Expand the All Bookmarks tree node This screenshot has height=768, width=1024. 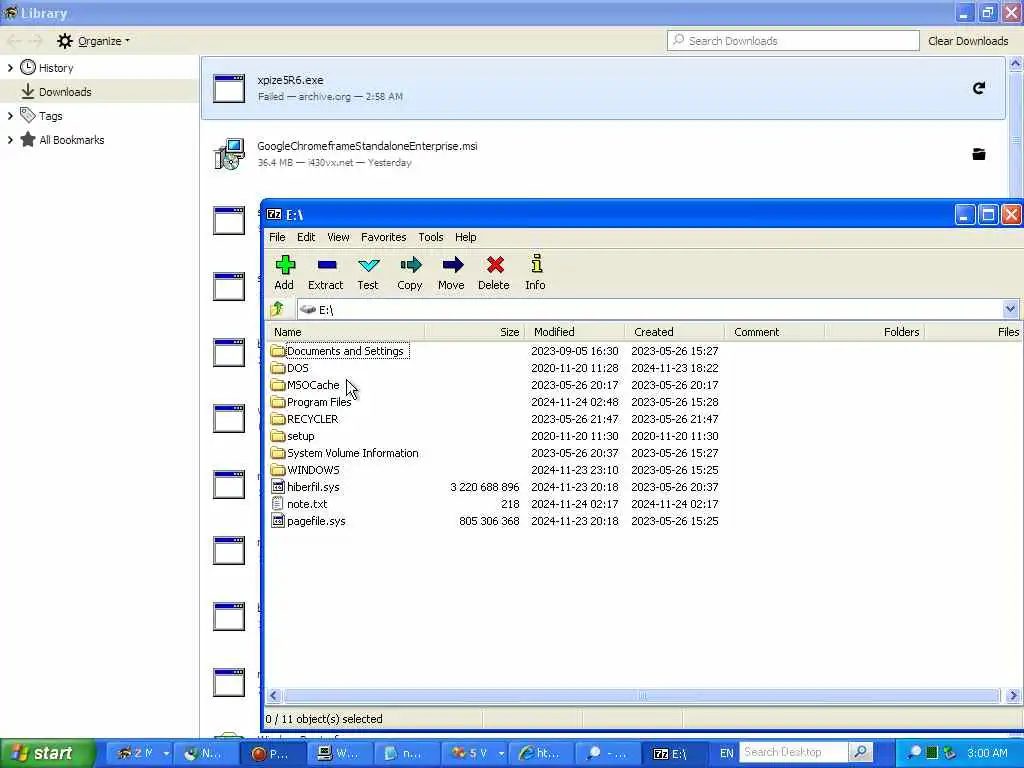click(10, 140)
